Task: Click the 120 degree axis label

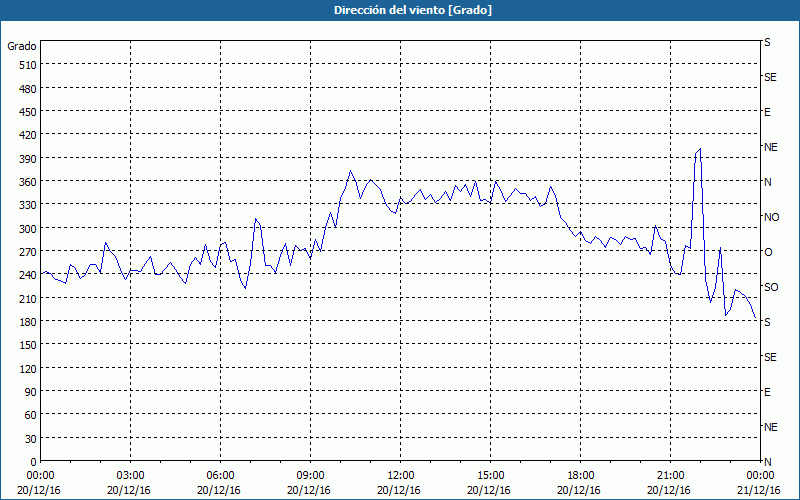Action: click(x=29, y=368)
